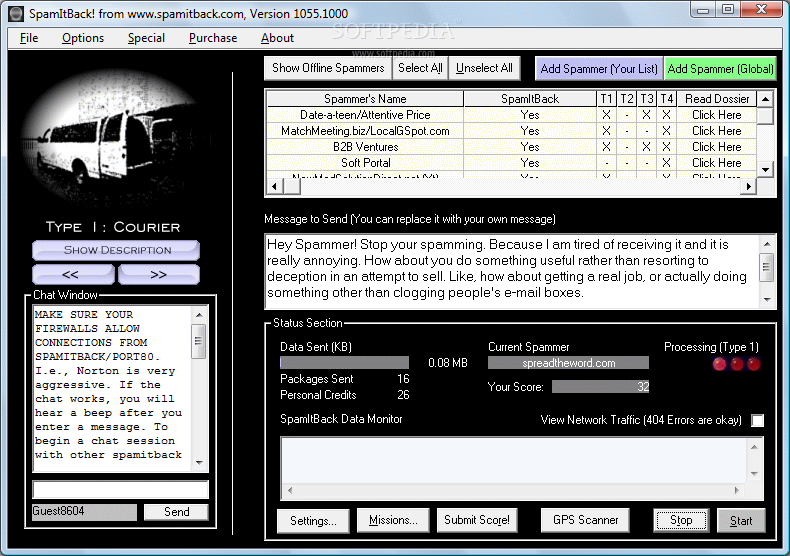The image size is (790, 556).
Task: Go to previous type with << button
Action: click(x=73, y=274)
